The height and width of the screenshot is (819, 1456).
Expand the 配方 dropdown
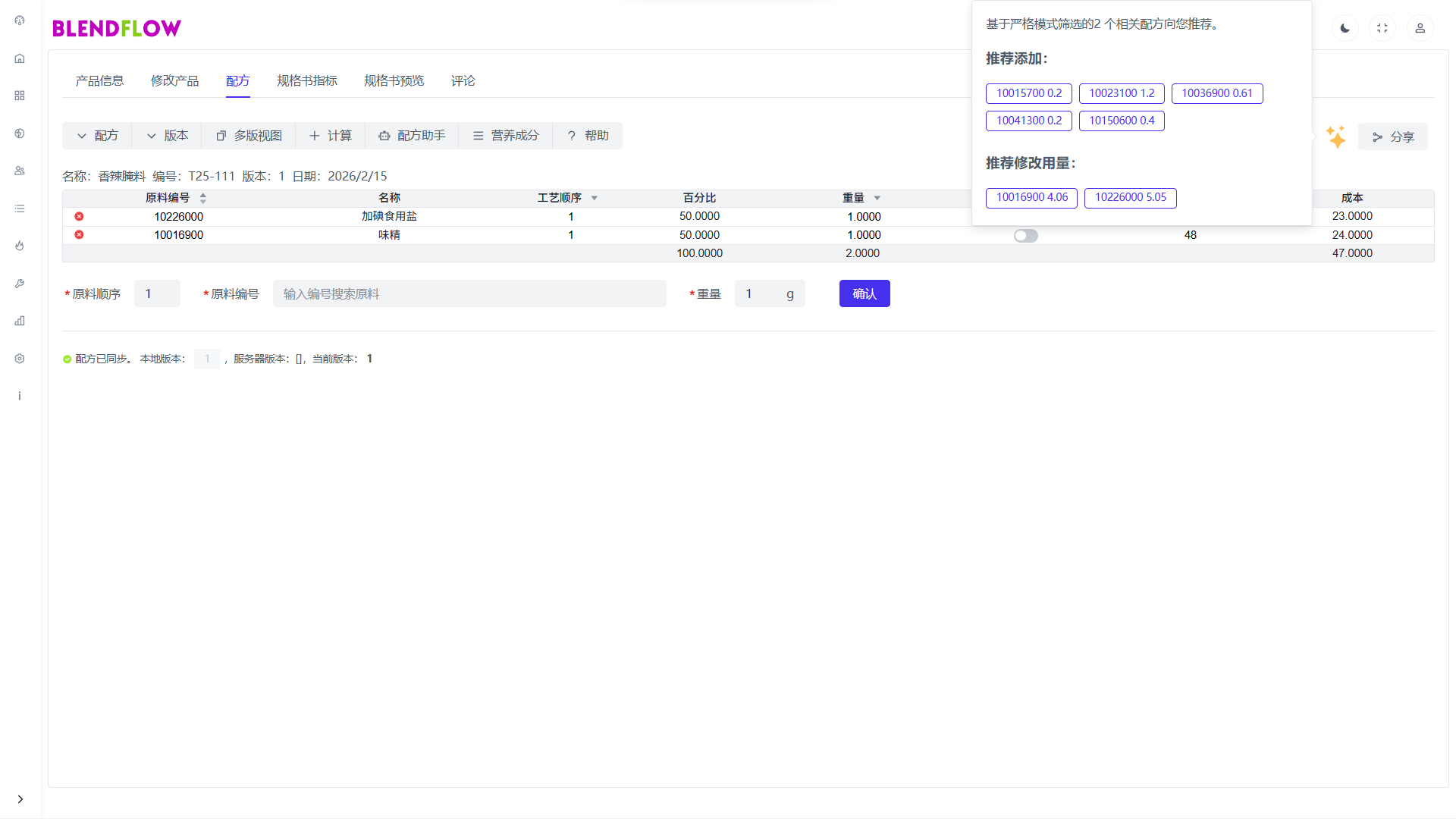pos(96,136)
